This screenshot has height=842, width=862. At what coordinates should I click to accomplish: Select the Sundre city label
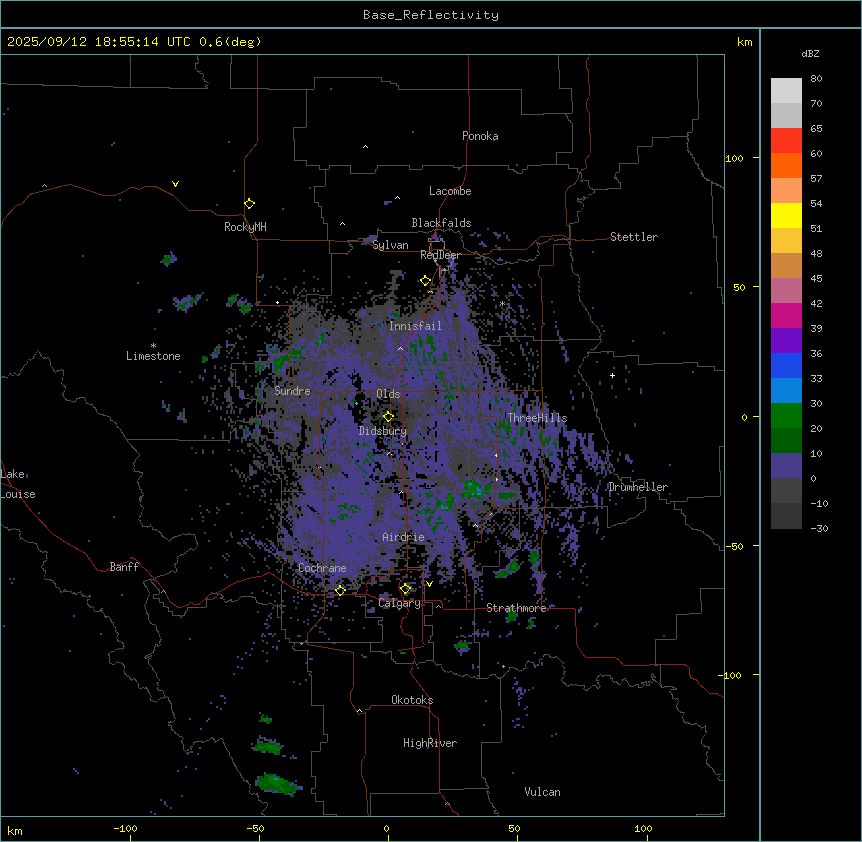pyautogui.click(x=292, y=391)
